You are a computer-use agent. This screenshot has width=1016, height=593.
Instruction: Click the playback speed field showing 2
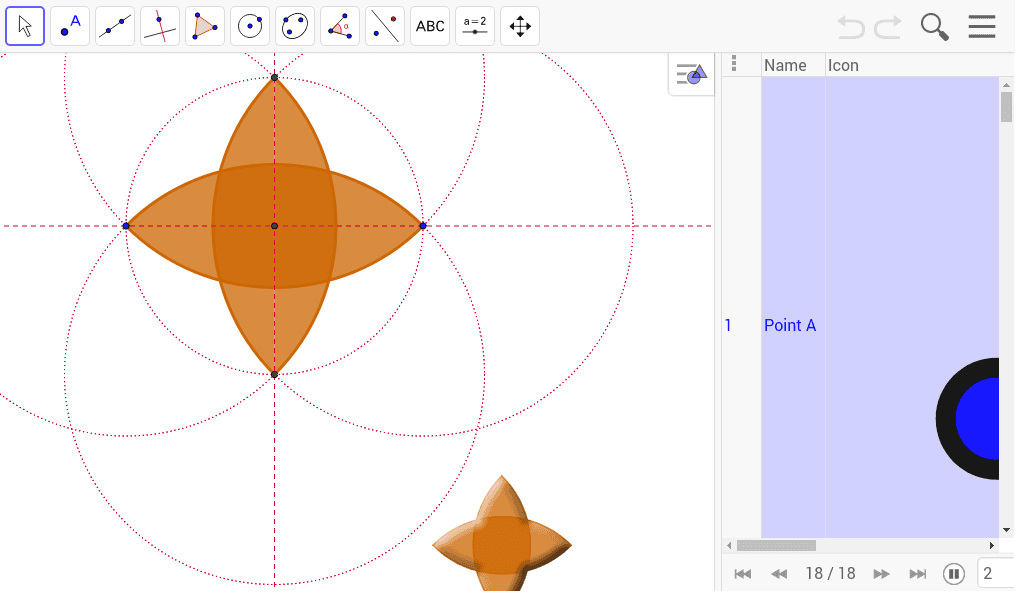pyautogui.click(x=996, y=574)
